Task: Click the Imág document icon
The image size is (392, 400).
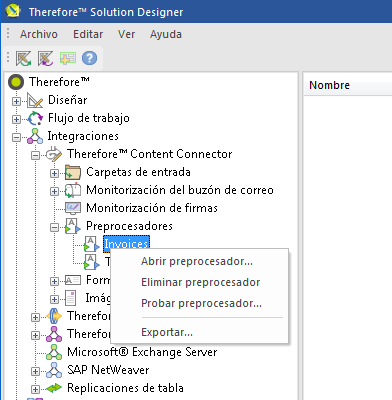Action: 71,298
